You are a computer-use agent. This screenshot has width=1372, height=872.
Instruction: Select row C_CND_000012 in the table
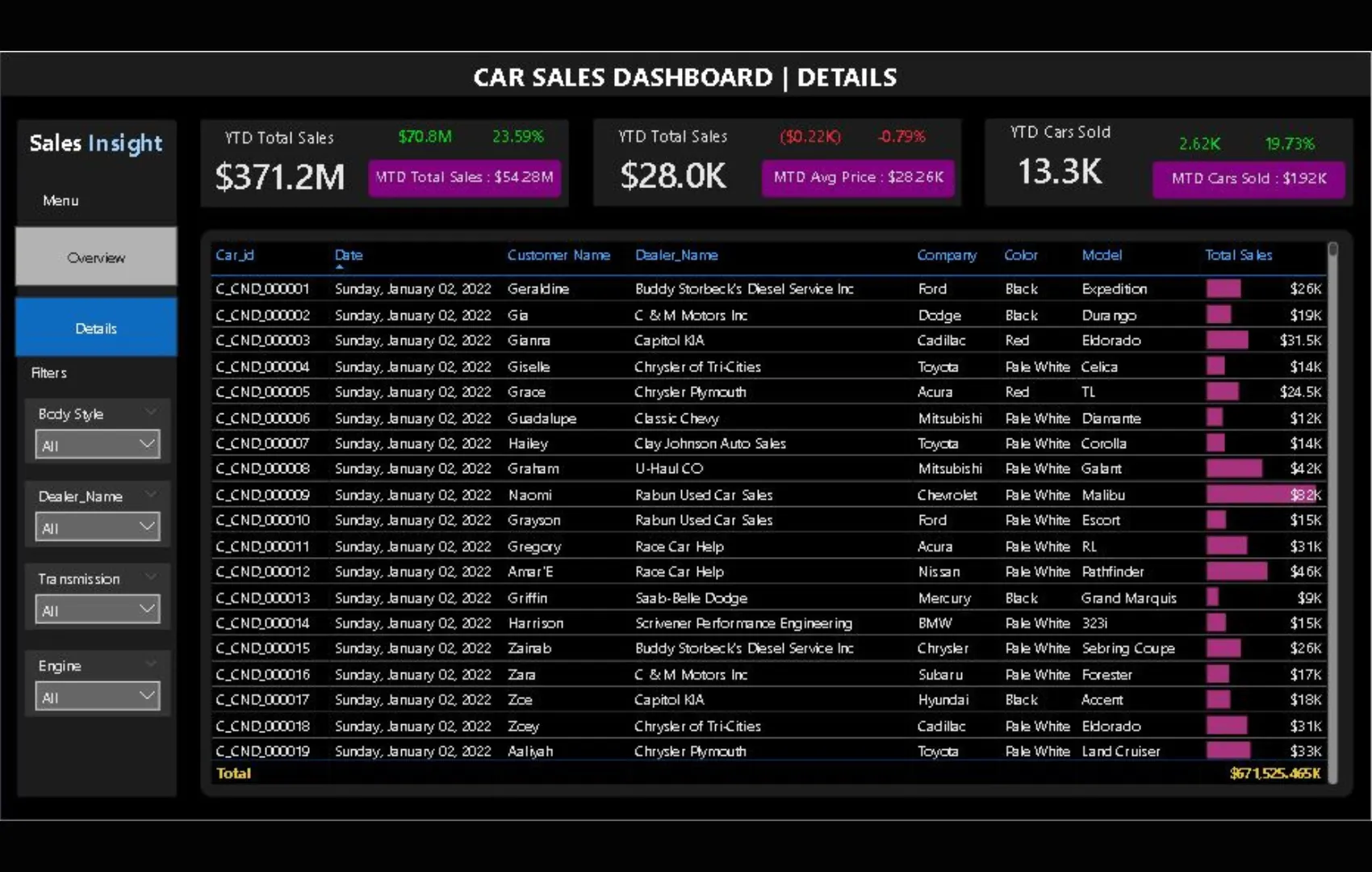pos(262,572)
